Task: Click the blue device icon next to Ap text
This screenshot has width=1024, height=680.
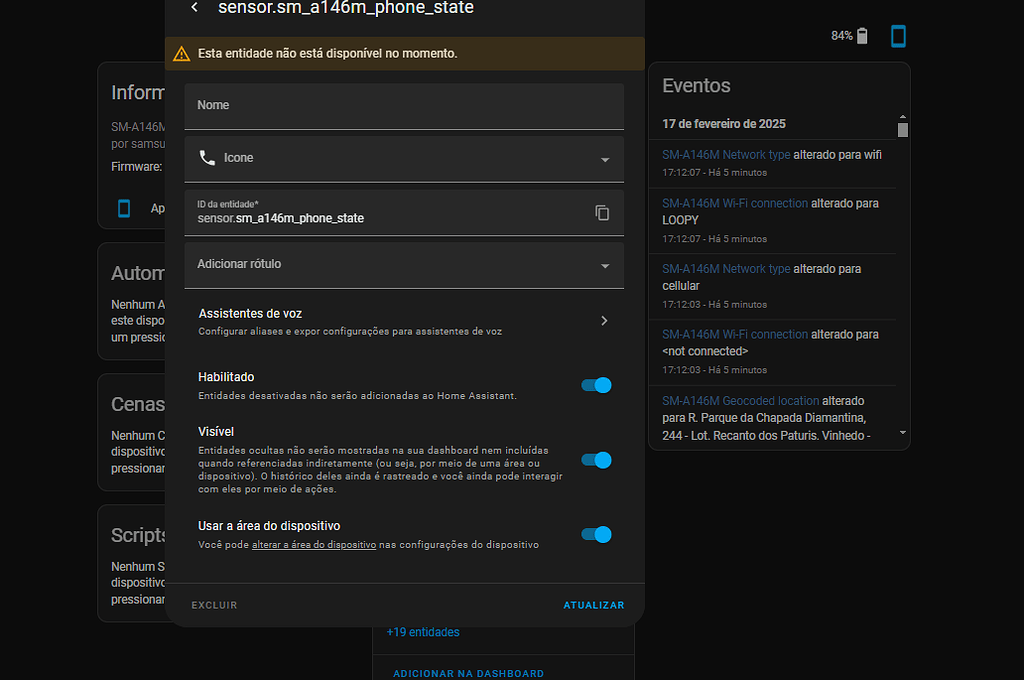Action: point(124,208)
